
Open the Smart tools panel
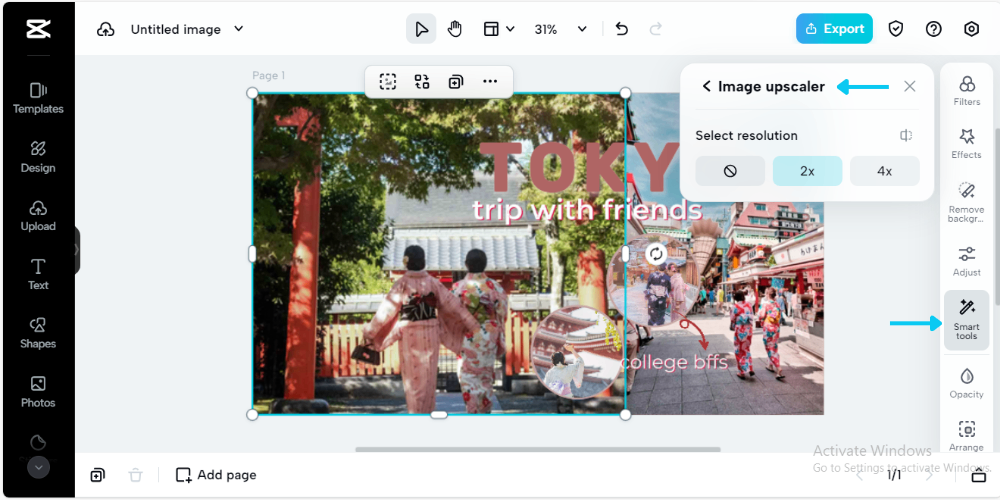click(x=967, y=320)
